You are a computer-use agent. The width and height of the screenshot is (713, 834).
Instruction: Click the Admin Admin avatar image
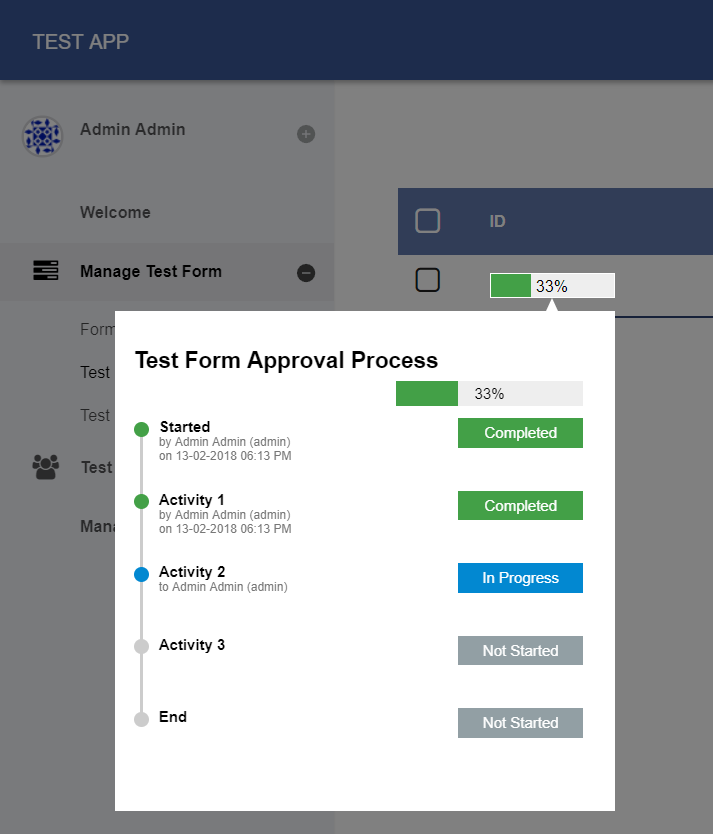tap(42, 135)
